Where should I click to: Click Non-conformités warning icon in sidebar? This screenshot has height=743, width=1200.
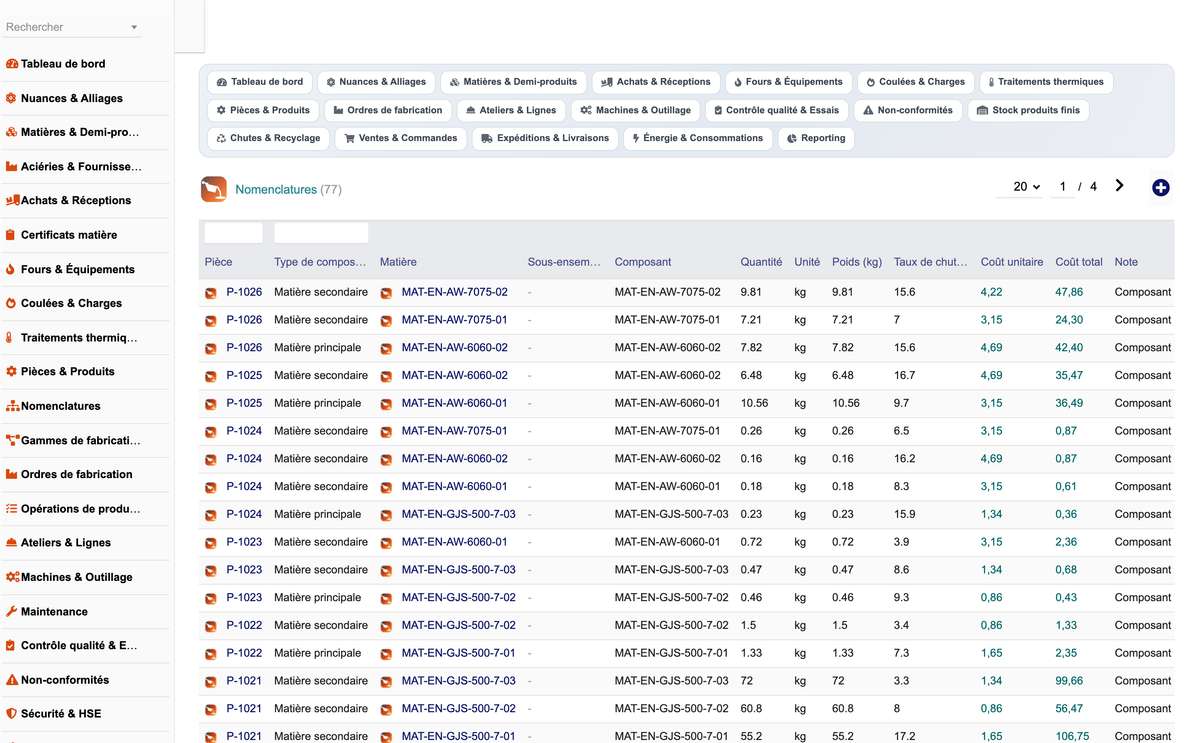click(x=12, y=680)
